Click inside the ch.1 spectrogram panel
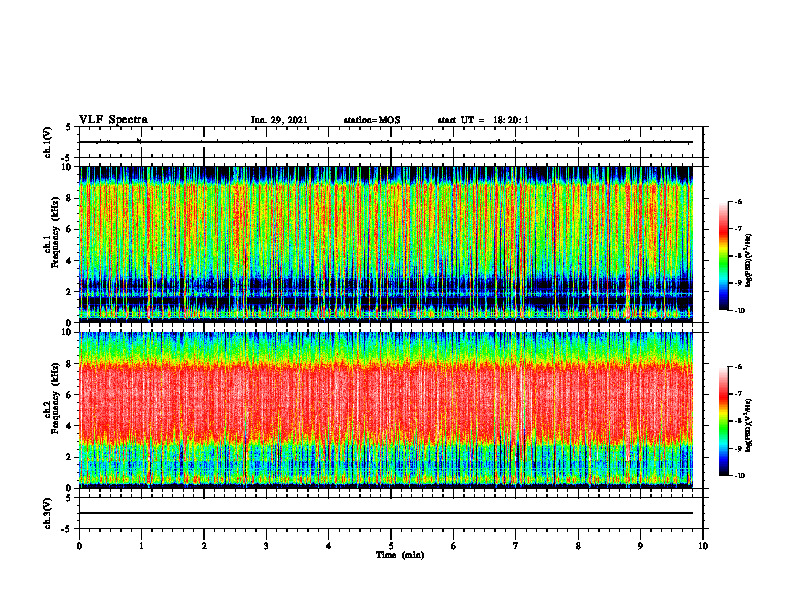The image size is (792, 612). tap(386, 244)
